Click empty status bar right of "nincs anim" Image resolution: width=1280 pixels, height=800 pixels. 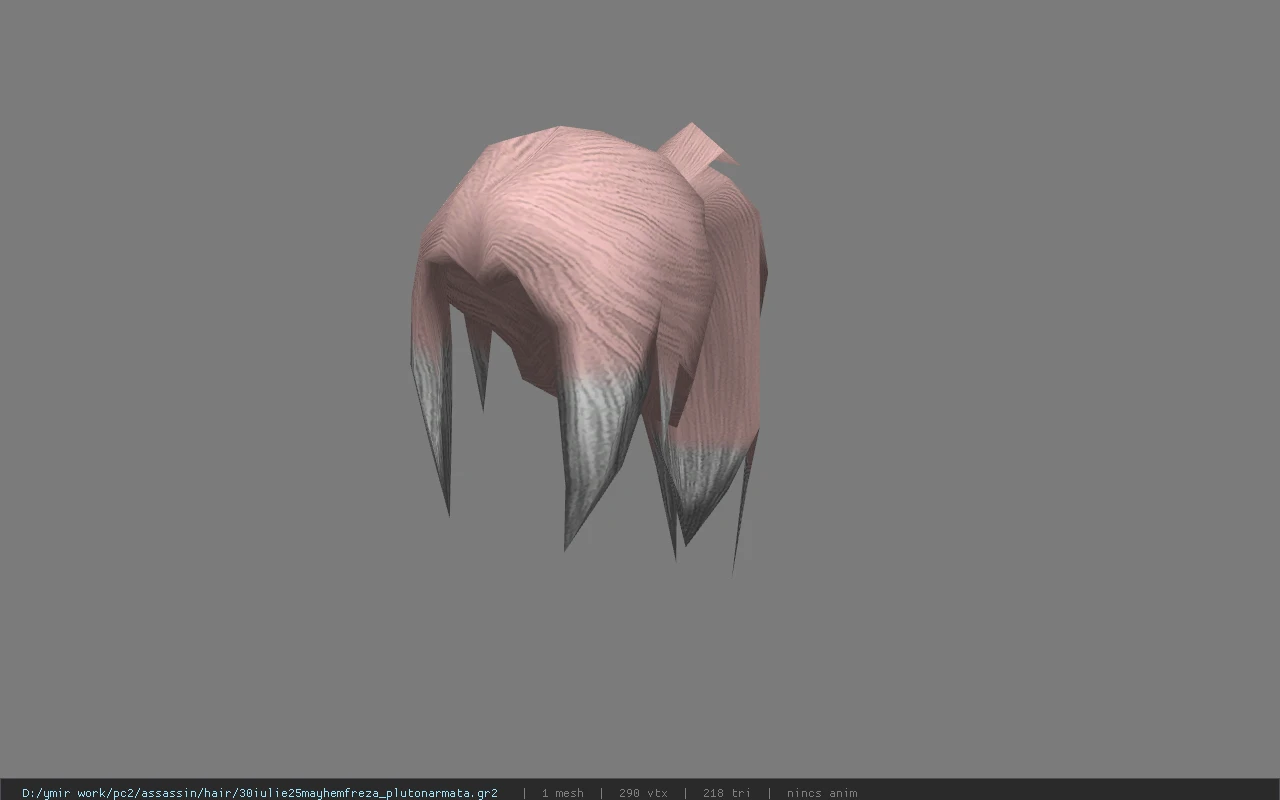[x=1070, y=793]
